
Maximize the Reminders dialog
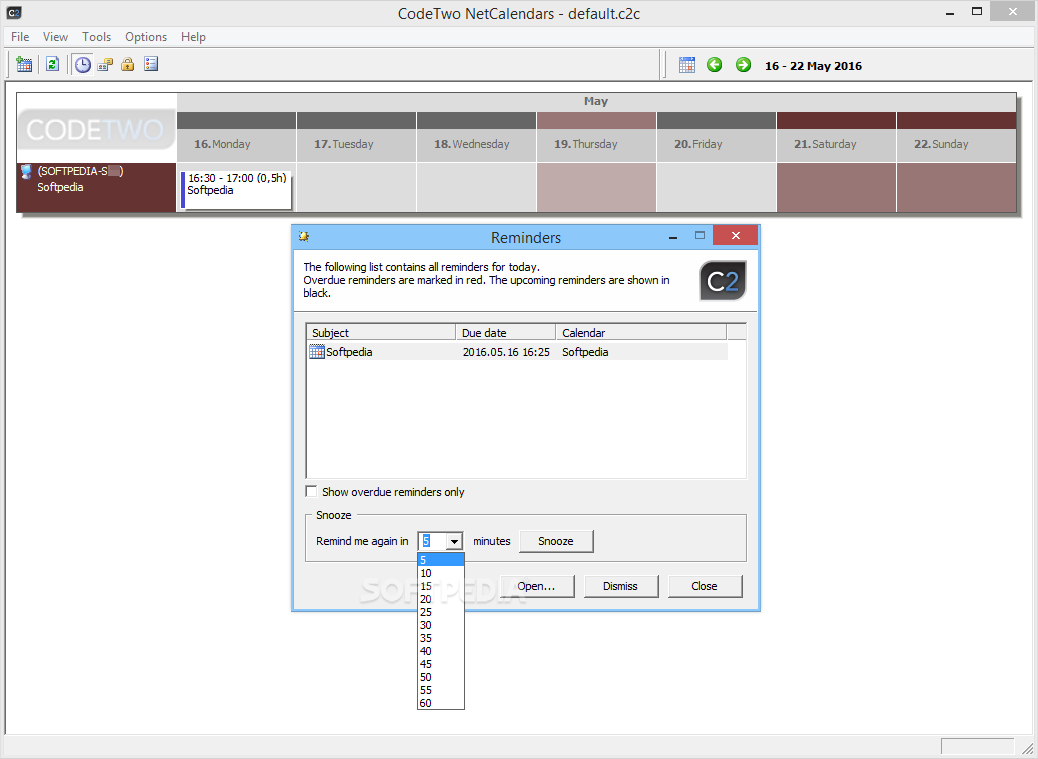(700, 236)
